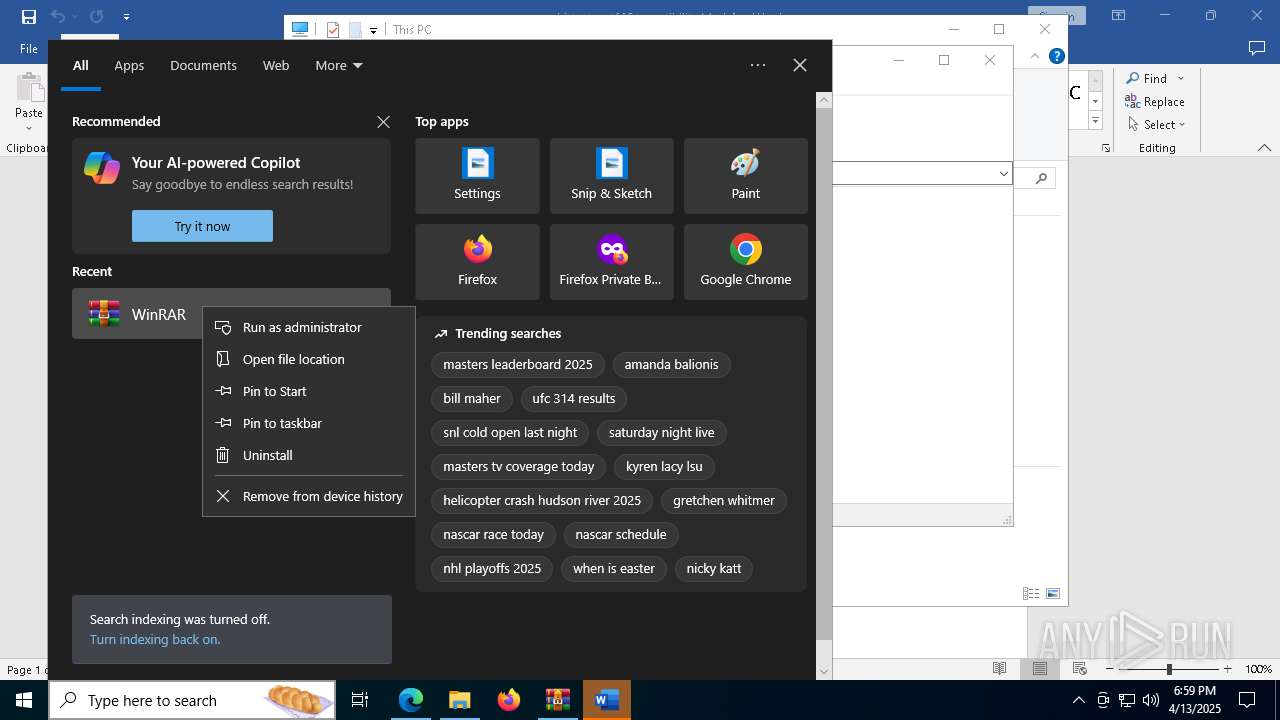Screen dimensions: 1280x720
Task: Choose Uninstall from context menu
Action: coord(309,455)
